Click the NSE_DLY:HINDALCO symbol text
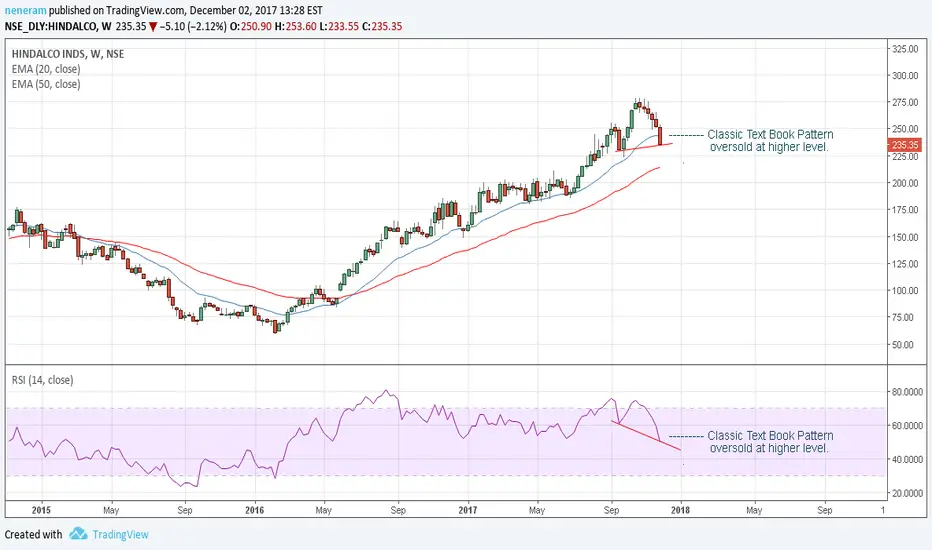932x550 pixels. pyautogui.click(x=51, y=26)
